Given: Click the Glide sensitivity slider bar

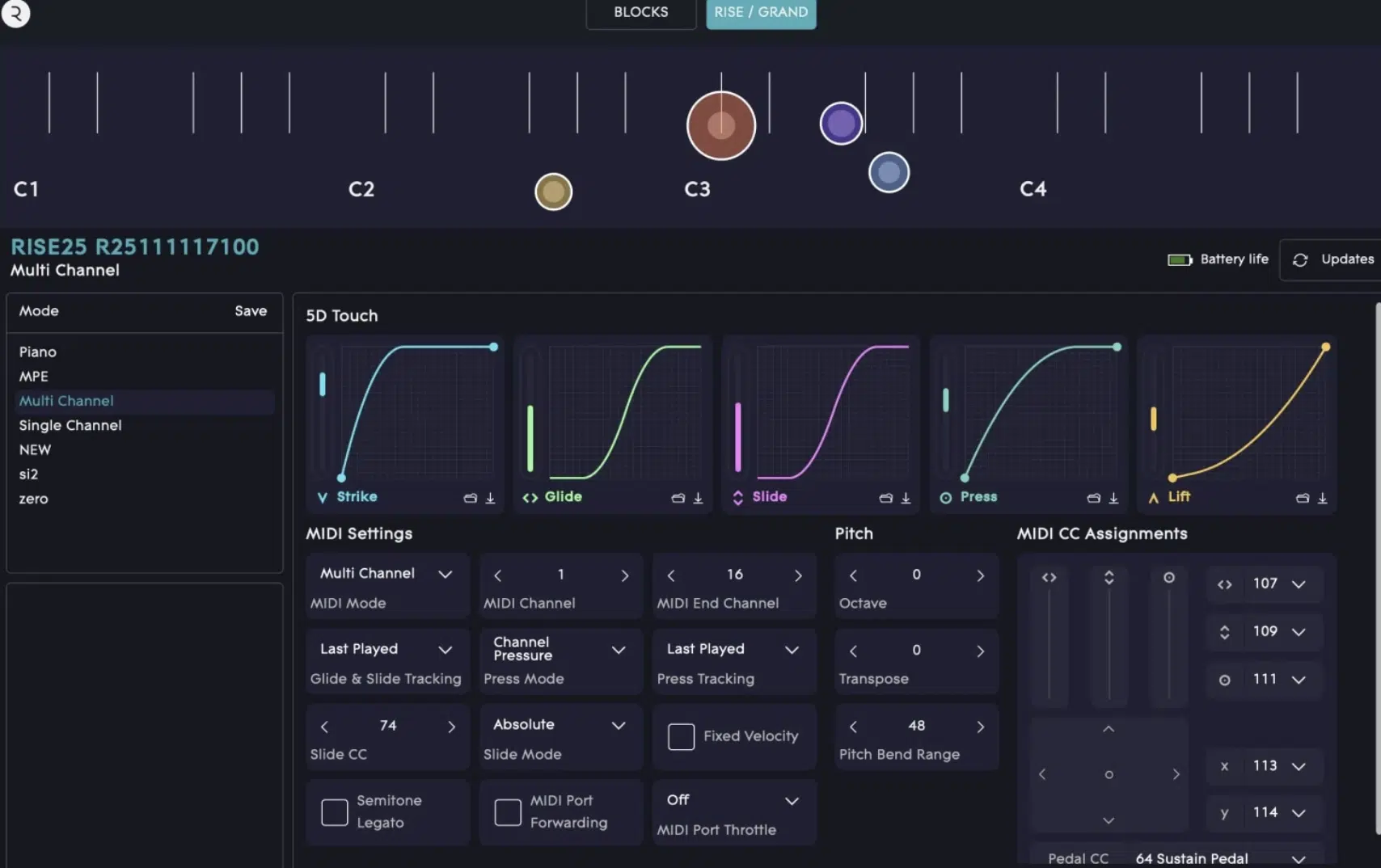Looking at the screenshot, I should click(x=530, y=438).
